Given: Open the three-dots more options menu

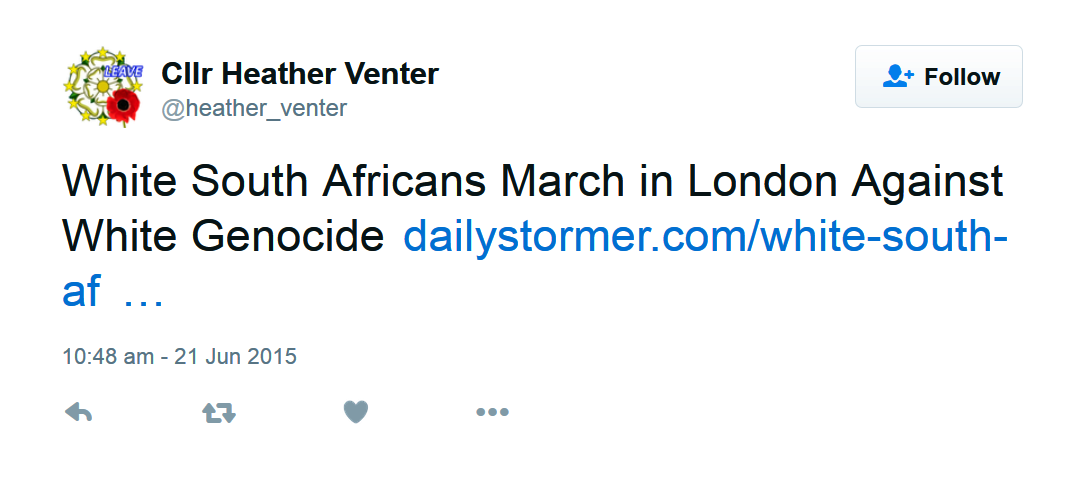Looking at the screenshot, I should pyautogui.click(x=492, y=412).
